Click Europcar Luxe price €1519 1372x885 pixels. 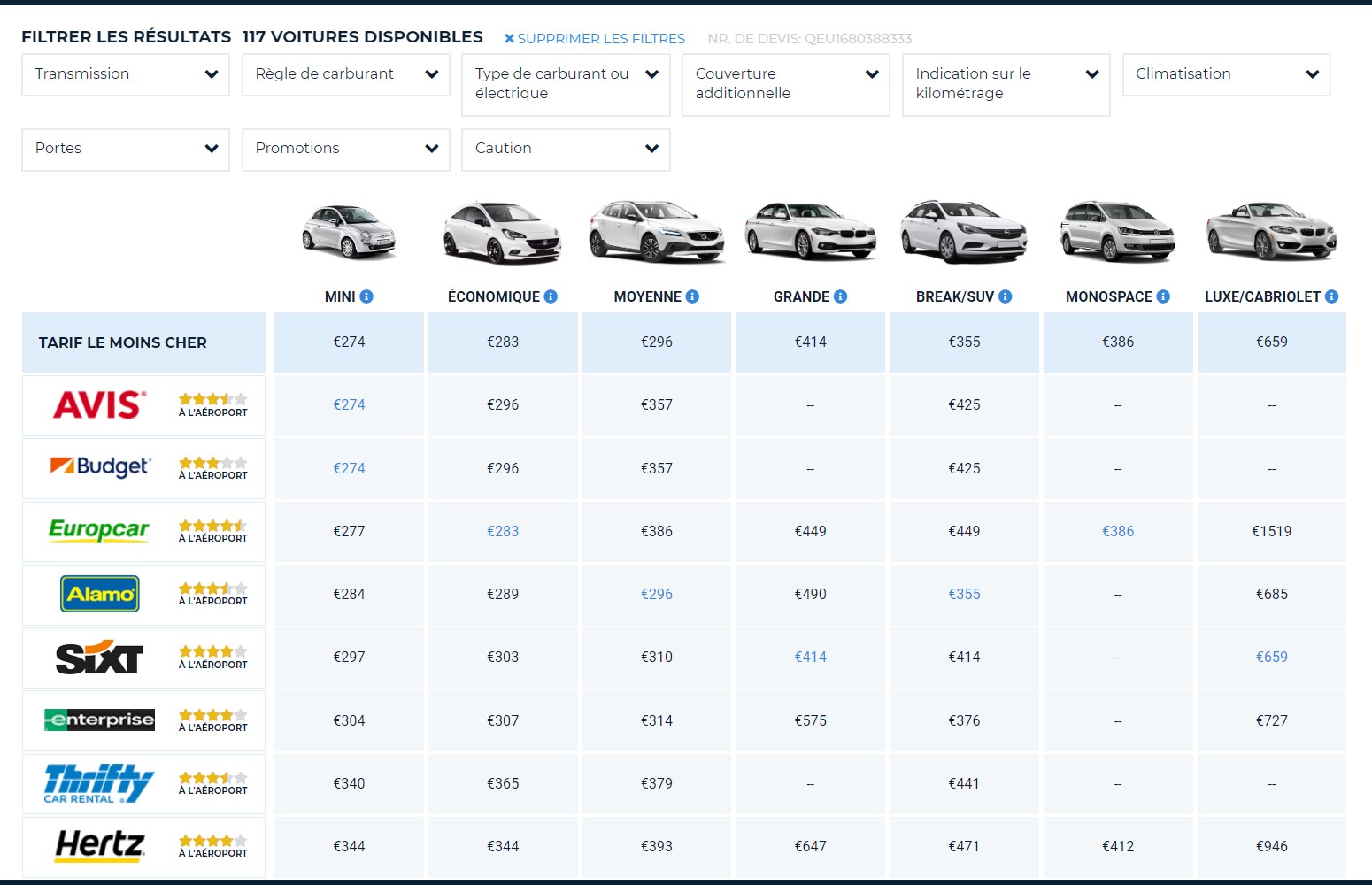[1272, 531]
